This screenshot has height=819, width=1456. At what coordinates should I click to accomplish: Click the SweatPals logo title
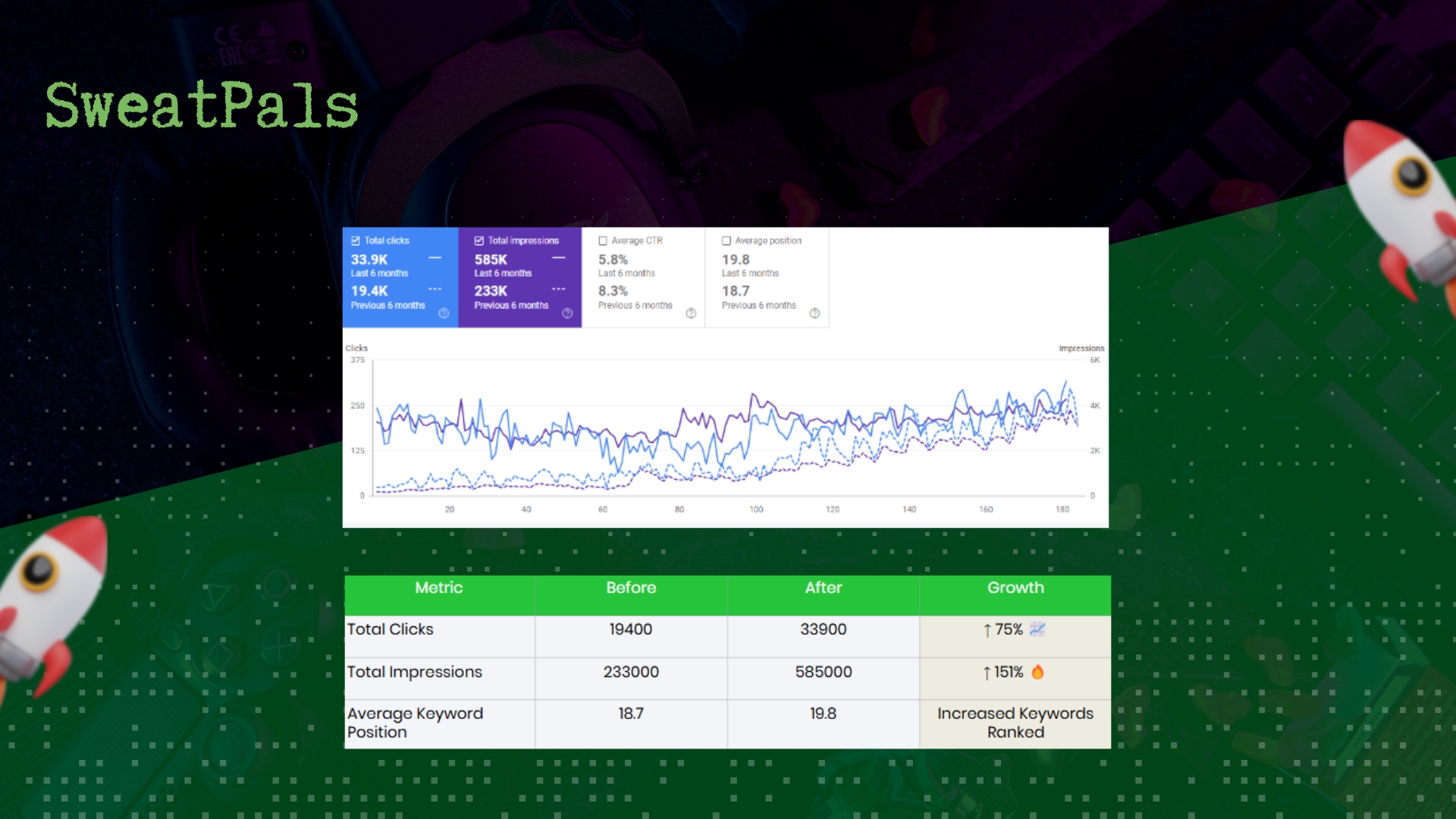(202, 106)
